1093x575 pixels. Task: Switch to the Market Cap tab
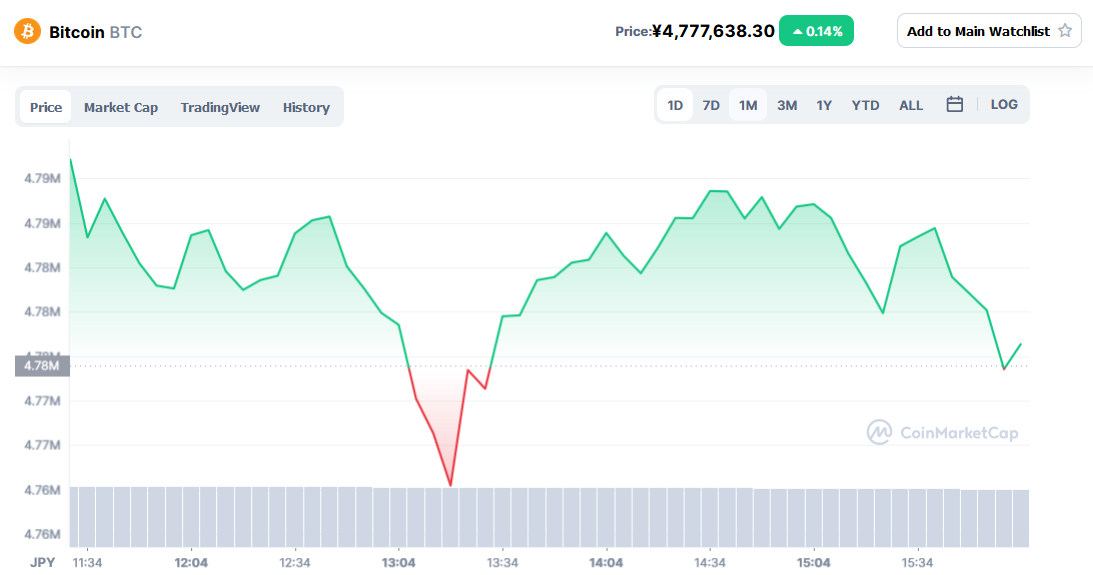(x=121, y=107)
